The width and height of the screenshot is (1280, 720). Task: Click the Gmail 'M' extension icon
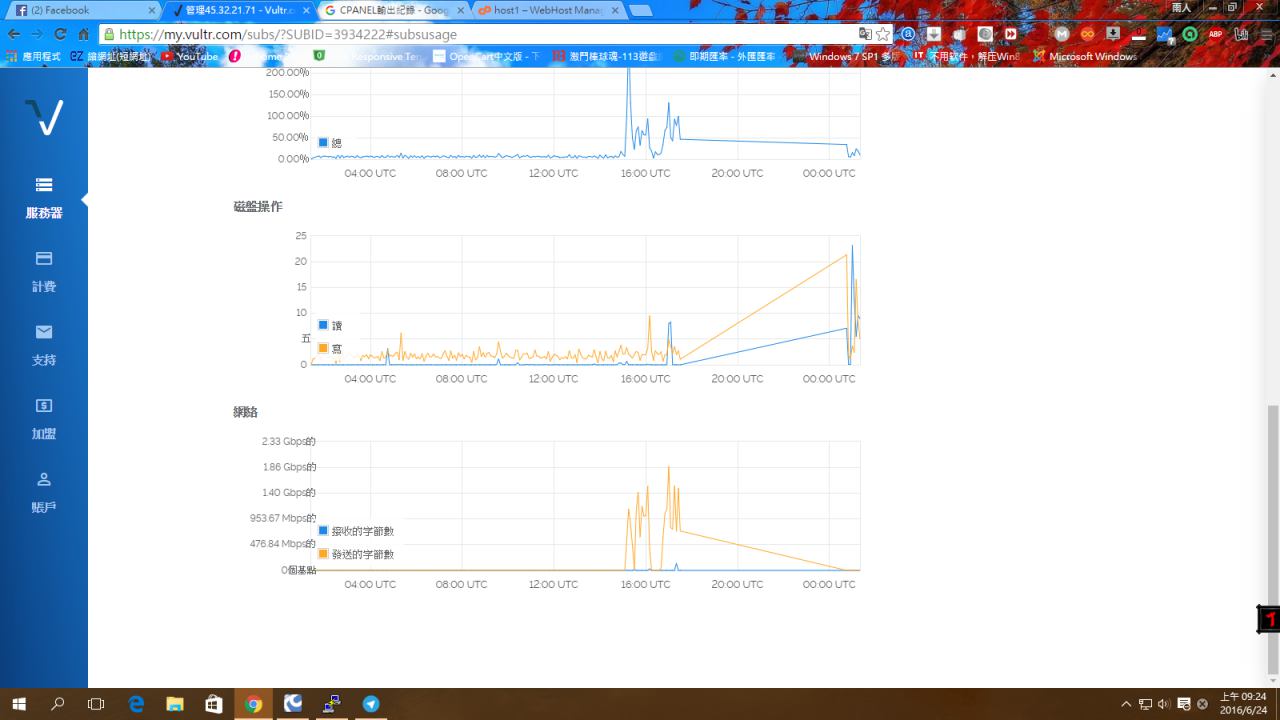[1062, 34]
